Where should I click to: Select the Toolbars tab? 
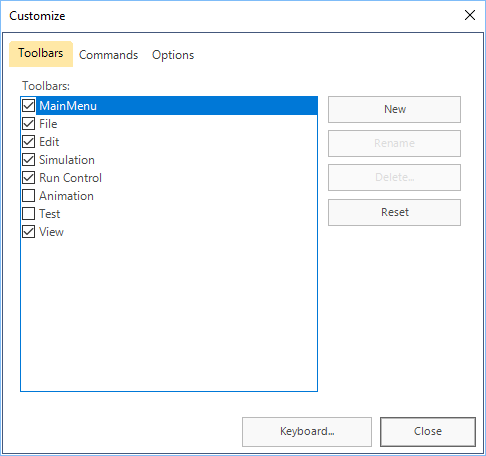41,54
